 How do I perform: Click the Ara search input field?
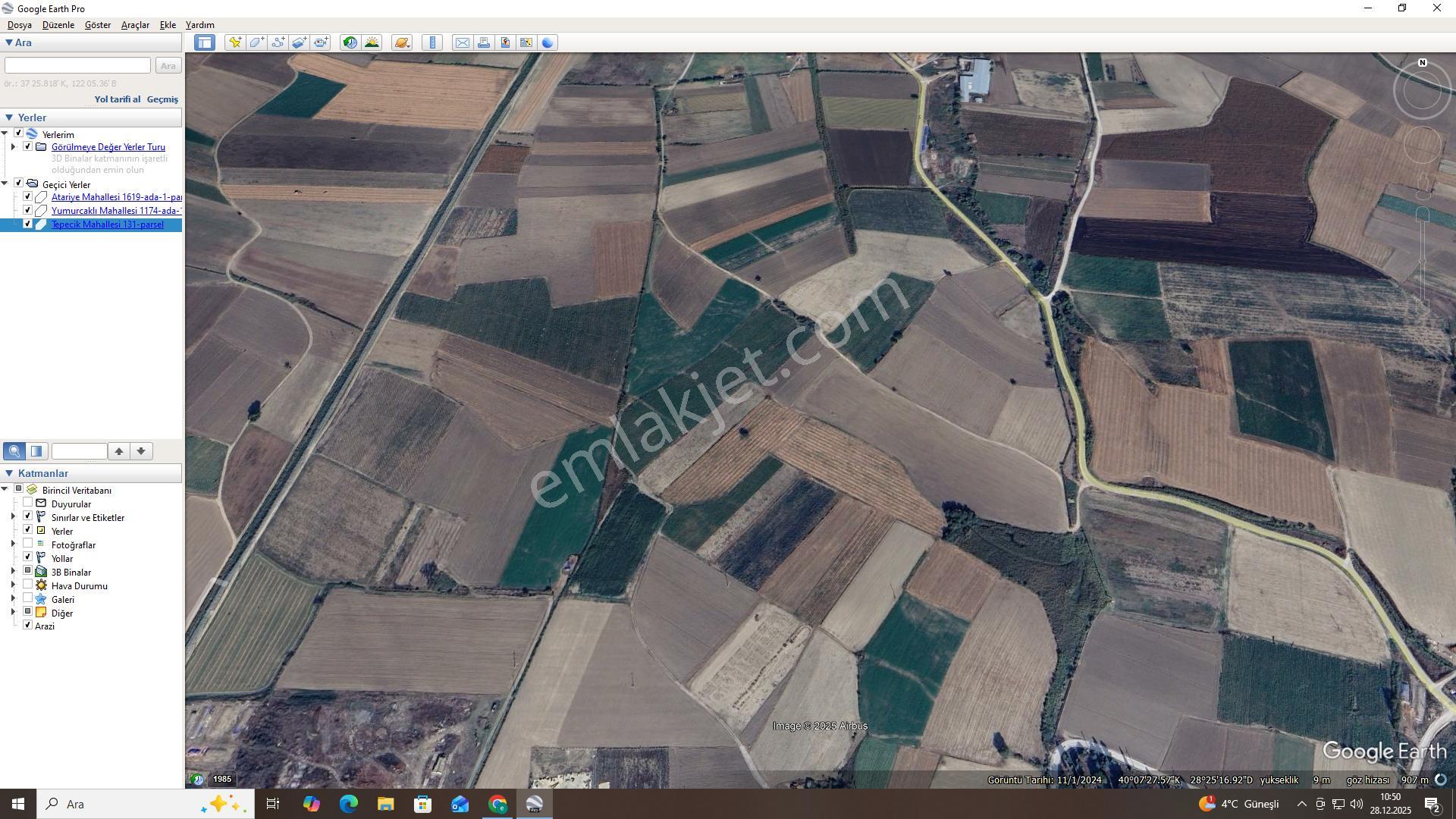78,66
